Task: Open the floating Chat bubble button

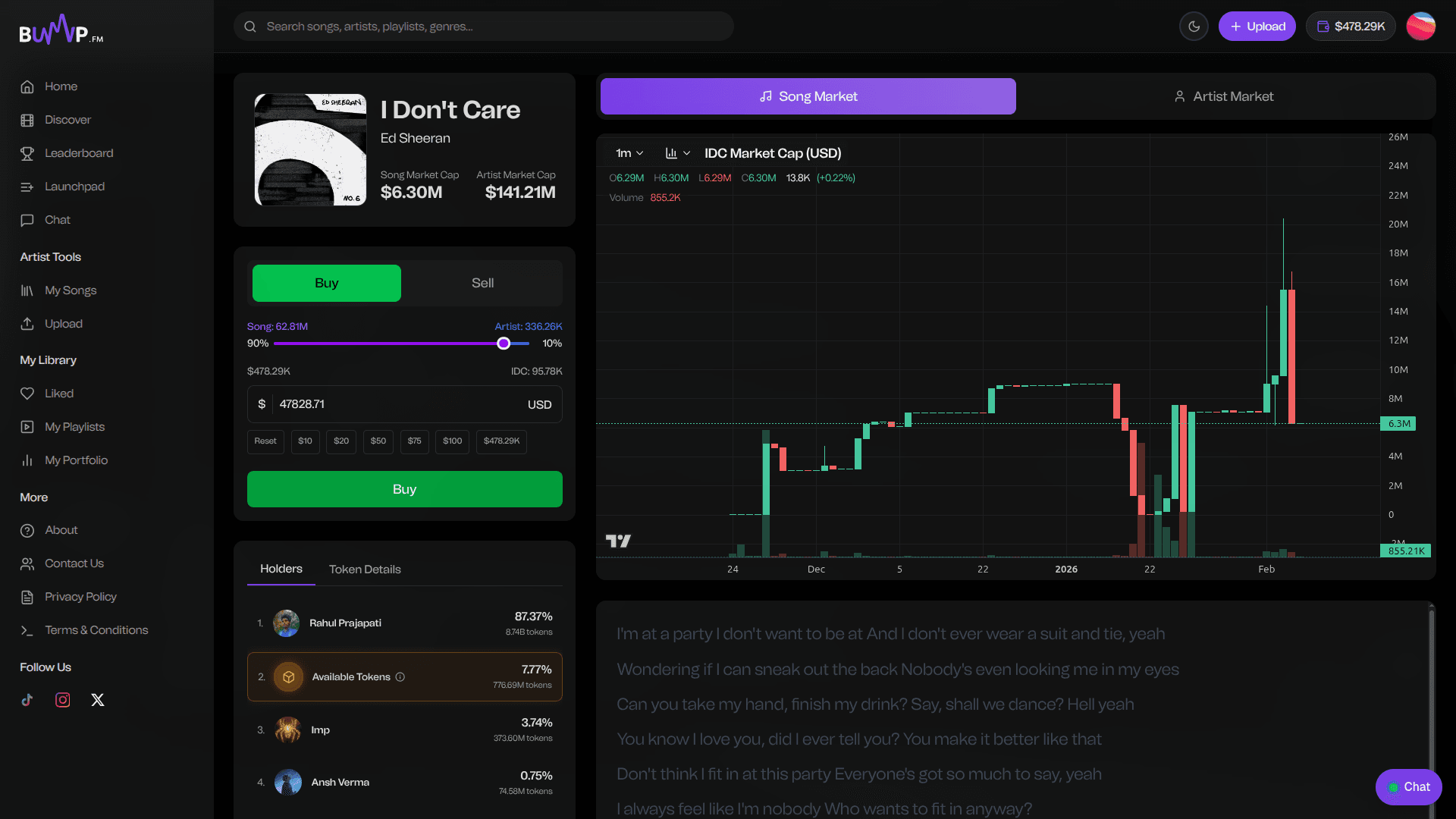Action: coord(1408,786)
